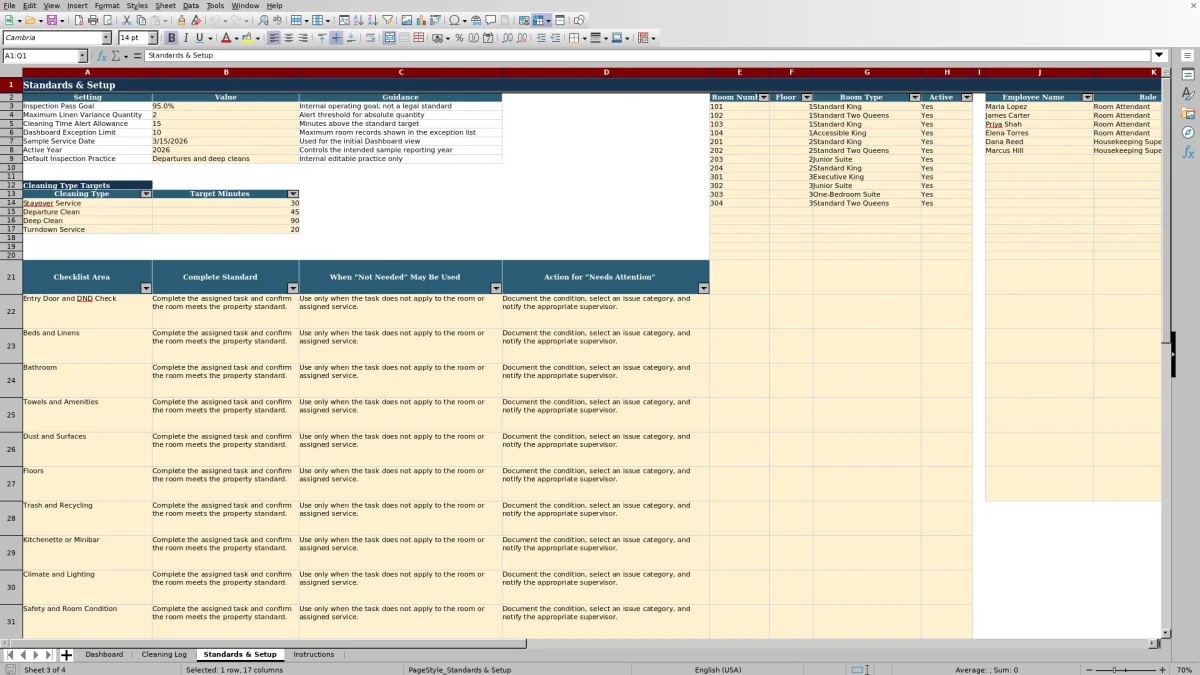Open Checklist Area column filter dropdown
The width and height of the screenshot is (1200, 675).
coord(146,288)
